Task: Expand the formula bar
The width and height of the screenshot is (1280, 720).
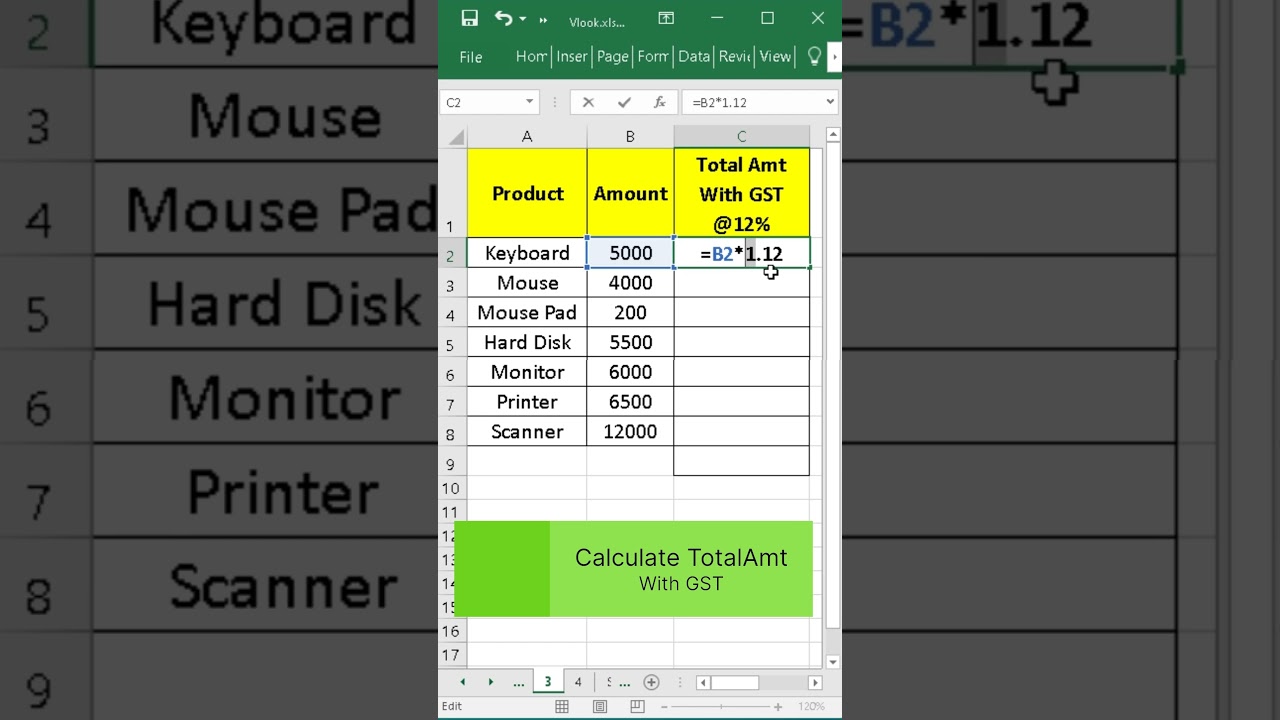Action: 830,102
